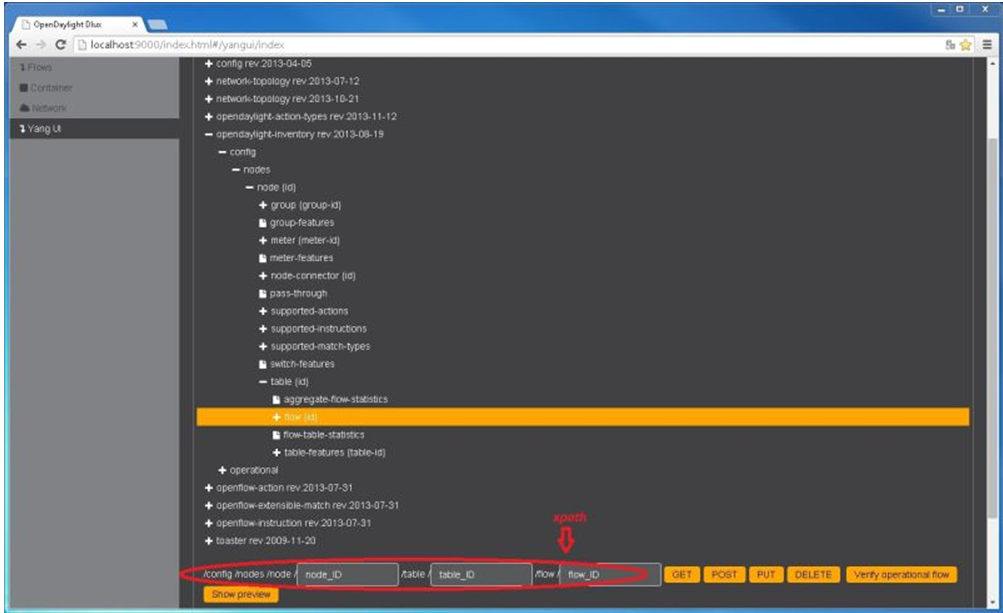Expand supported-match-types
This screenshot has width=1003, height=613.
263,346
